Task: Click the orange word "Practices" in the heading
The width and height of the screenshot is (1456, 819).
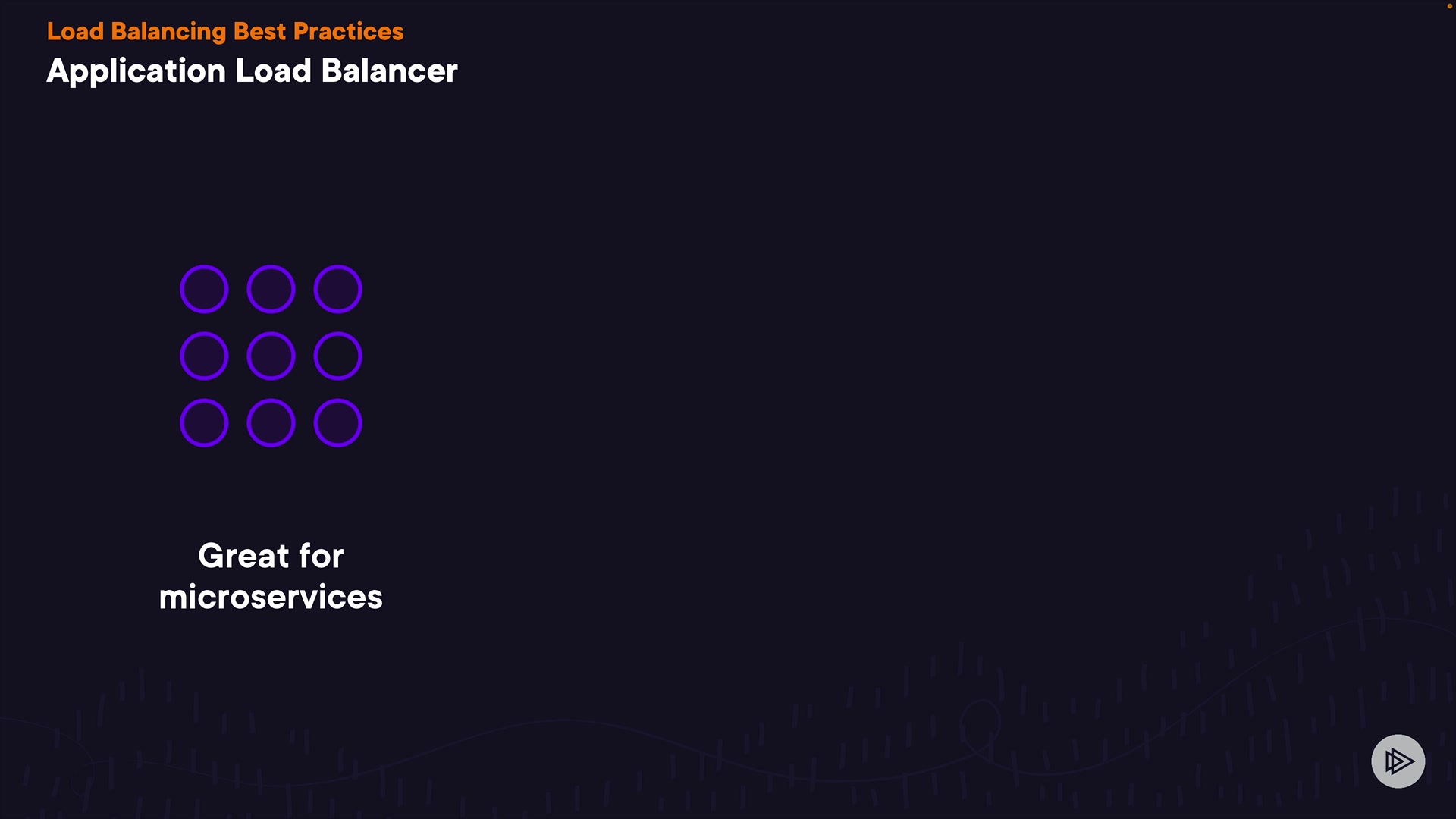Action: click(348, 31)
